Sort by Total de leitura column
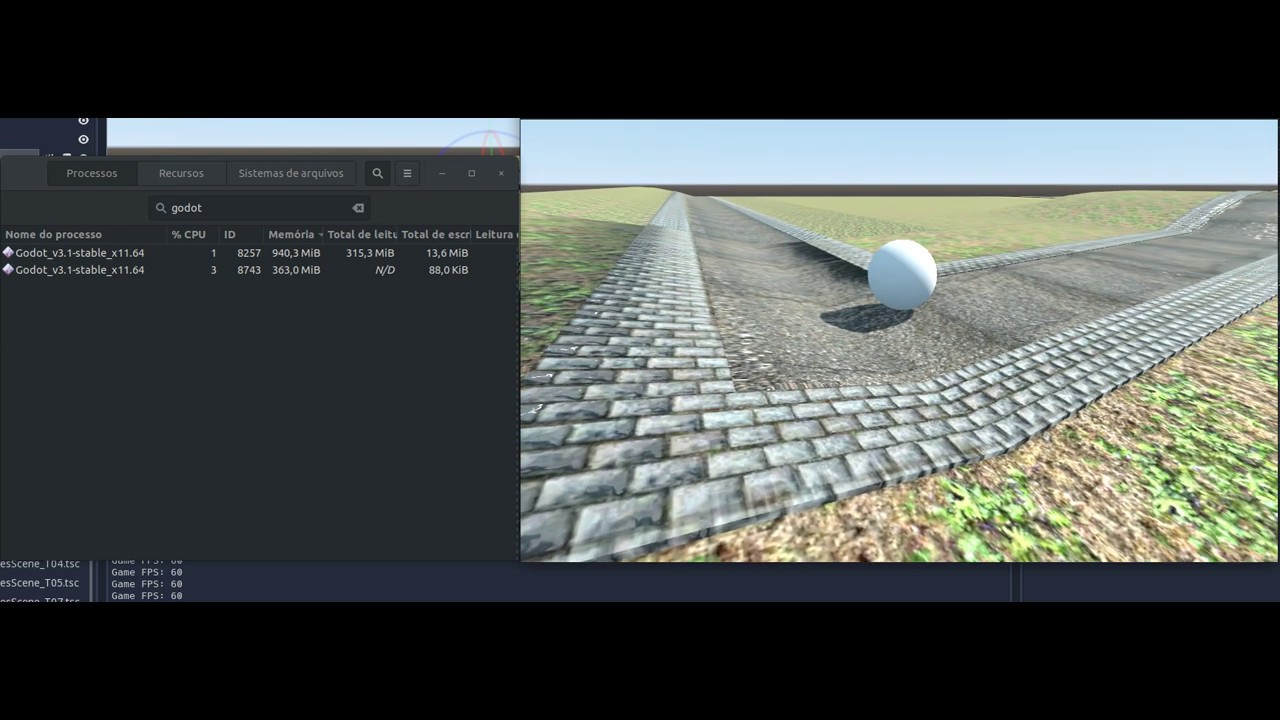1280x720 pixels. [362, 234]
